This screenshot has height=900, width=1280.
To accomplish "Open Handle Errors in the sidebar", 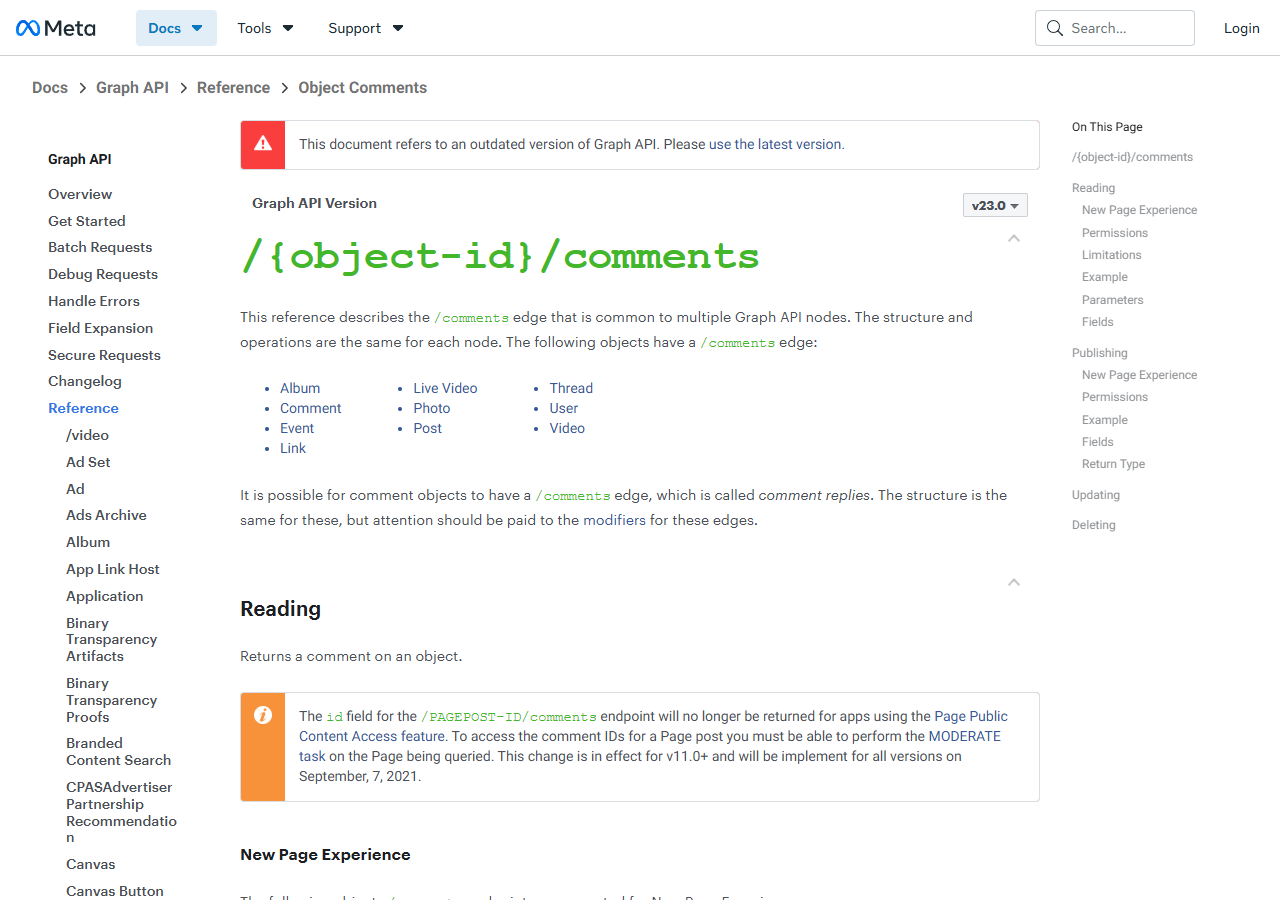I will click(94, 301).
